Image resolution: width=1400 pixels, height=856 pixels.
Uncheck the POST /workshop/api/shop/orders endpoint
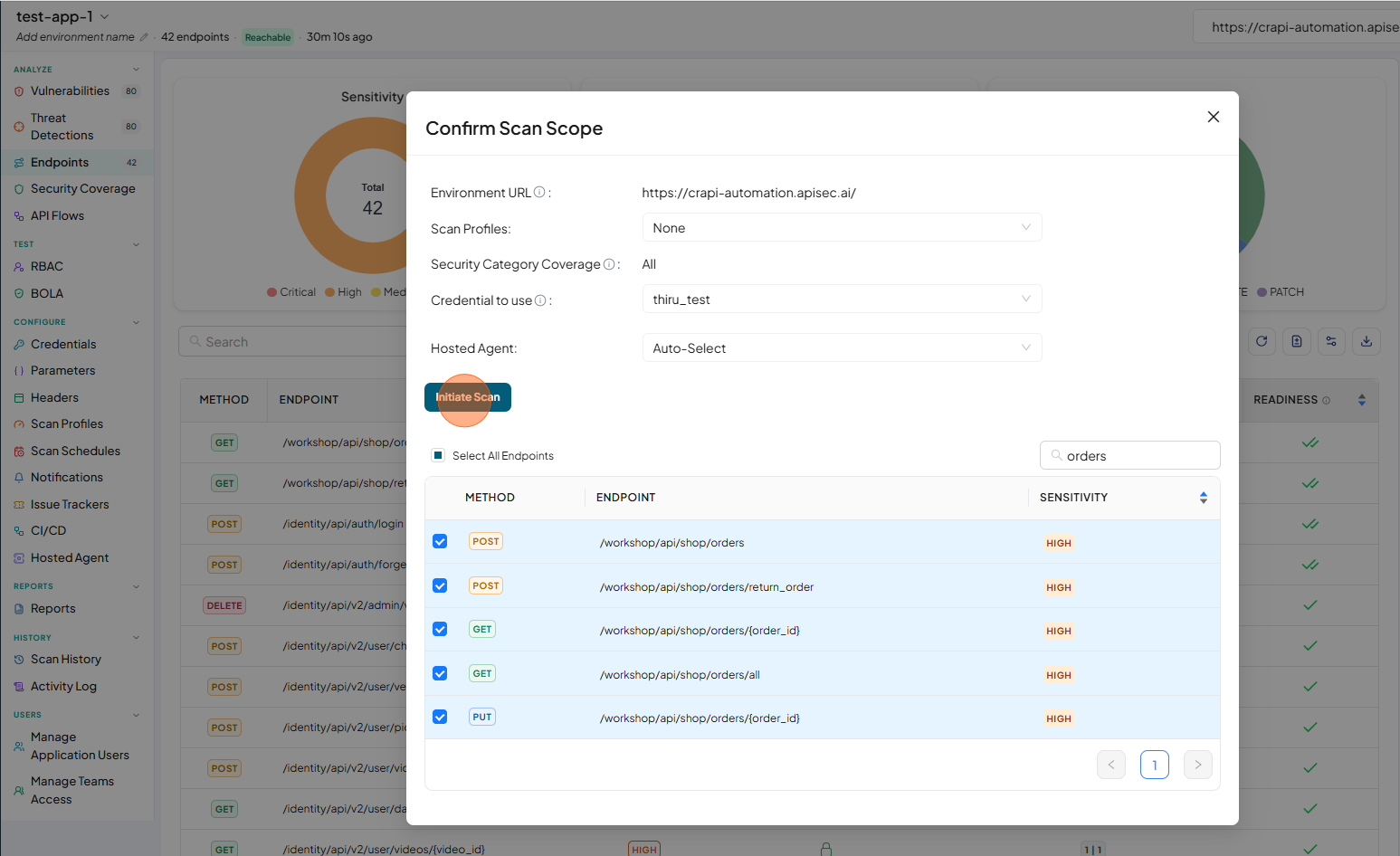click(x=440, y=541)
